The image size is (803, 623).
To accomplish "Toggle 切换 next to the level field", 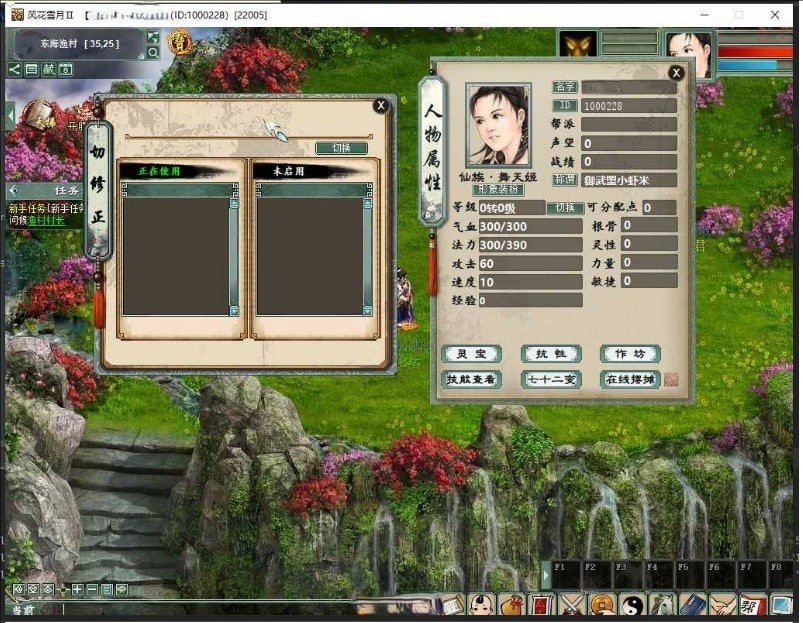I will (x=565, y=207).
